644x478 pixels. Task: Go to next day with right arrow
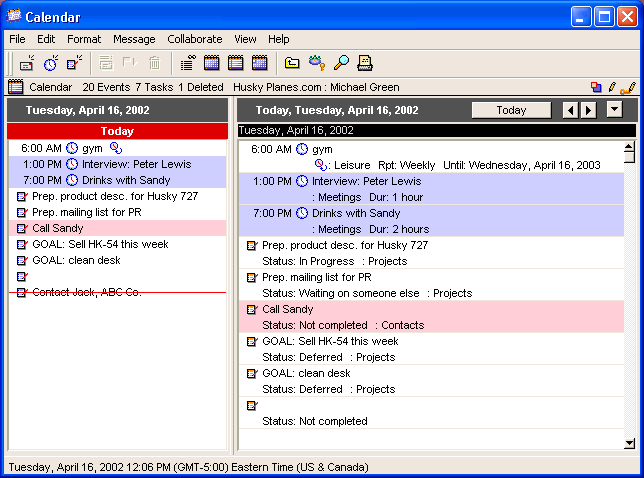click(589, 110)
